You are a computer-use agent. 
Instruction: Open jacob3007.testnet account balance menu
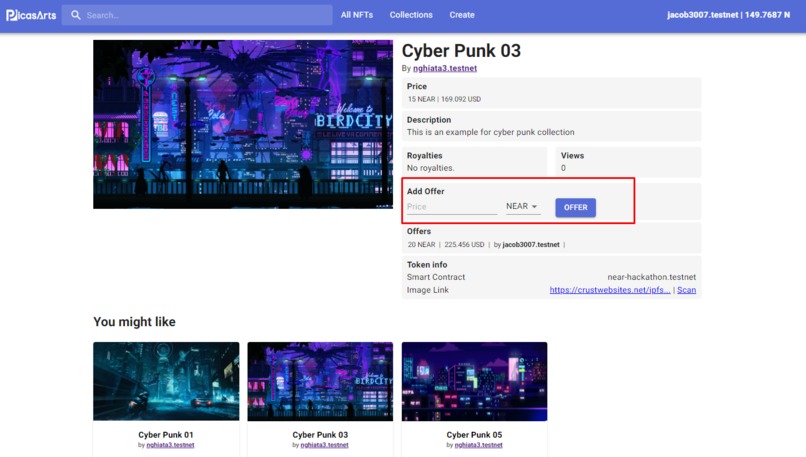[728, 15]
